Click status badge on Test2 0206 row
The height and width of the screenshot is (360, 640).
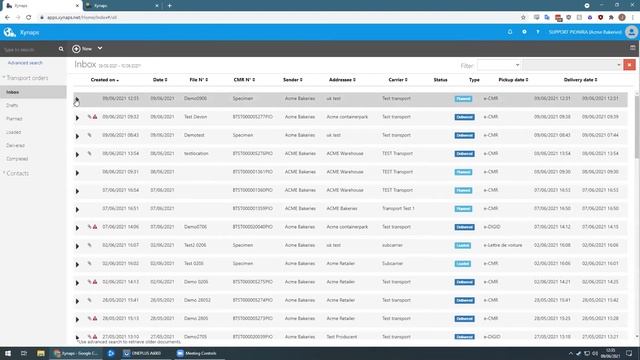463,245
